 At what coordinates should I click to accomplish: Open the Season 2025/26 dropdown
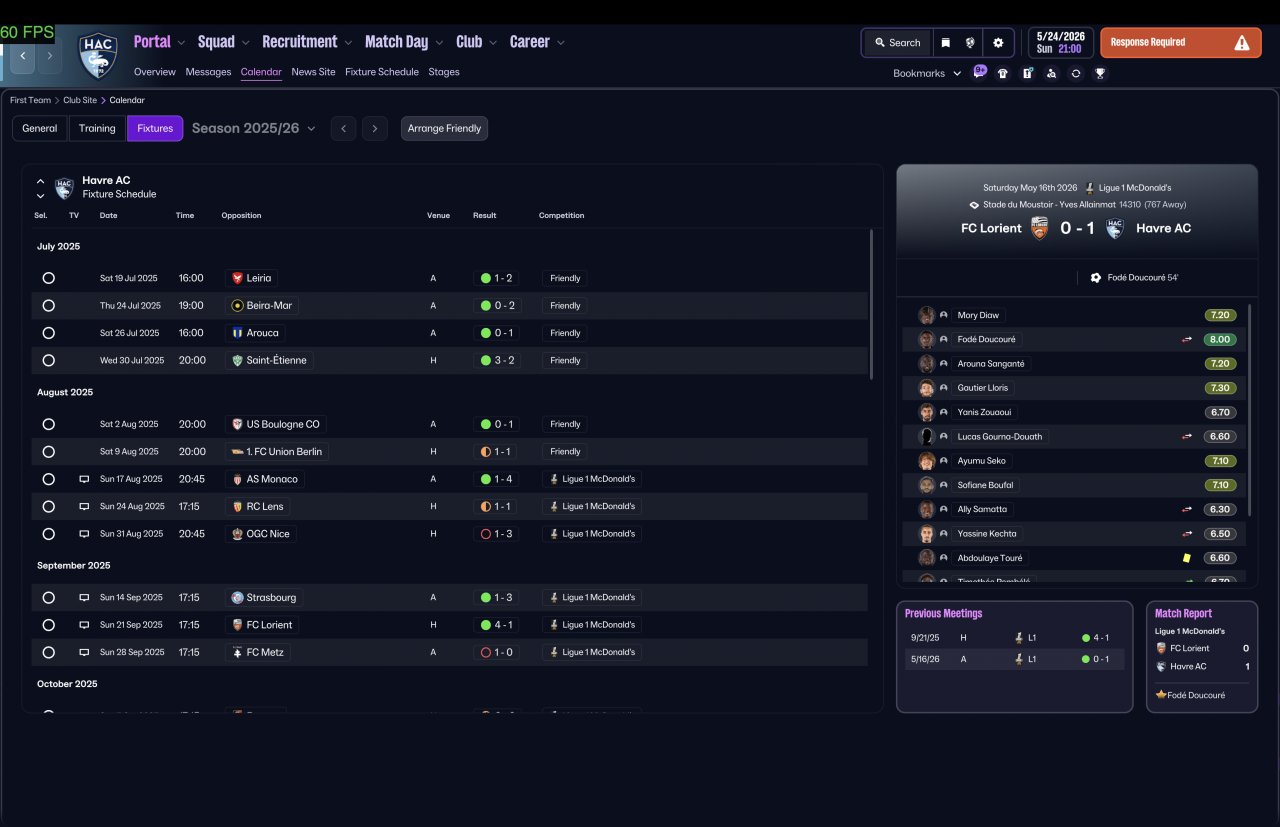point(254,128)
